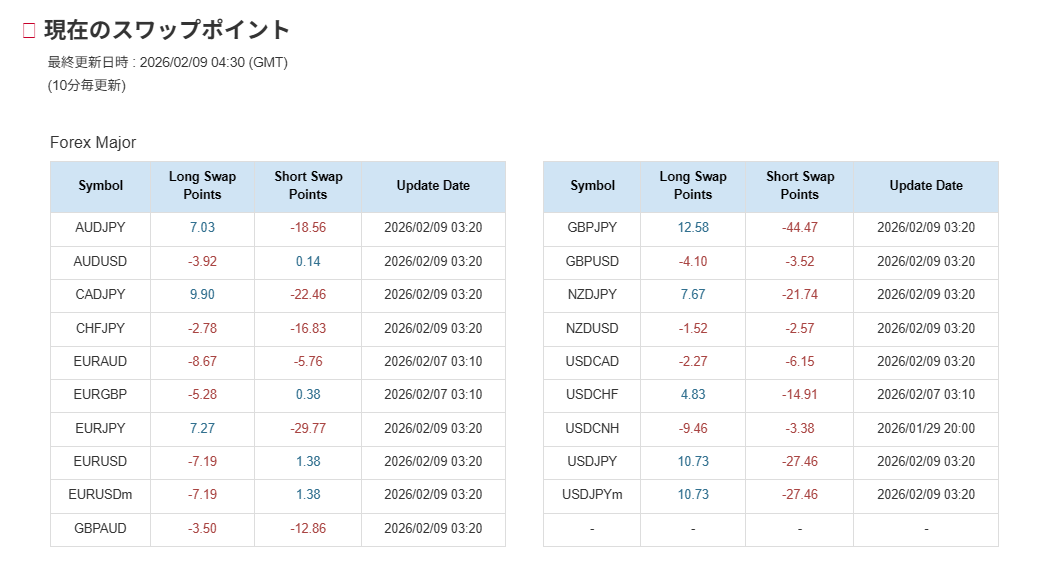Click the USDCHF long swap value 4.83
Viewport: 1039px width, 565px height.
coord(692,395)
